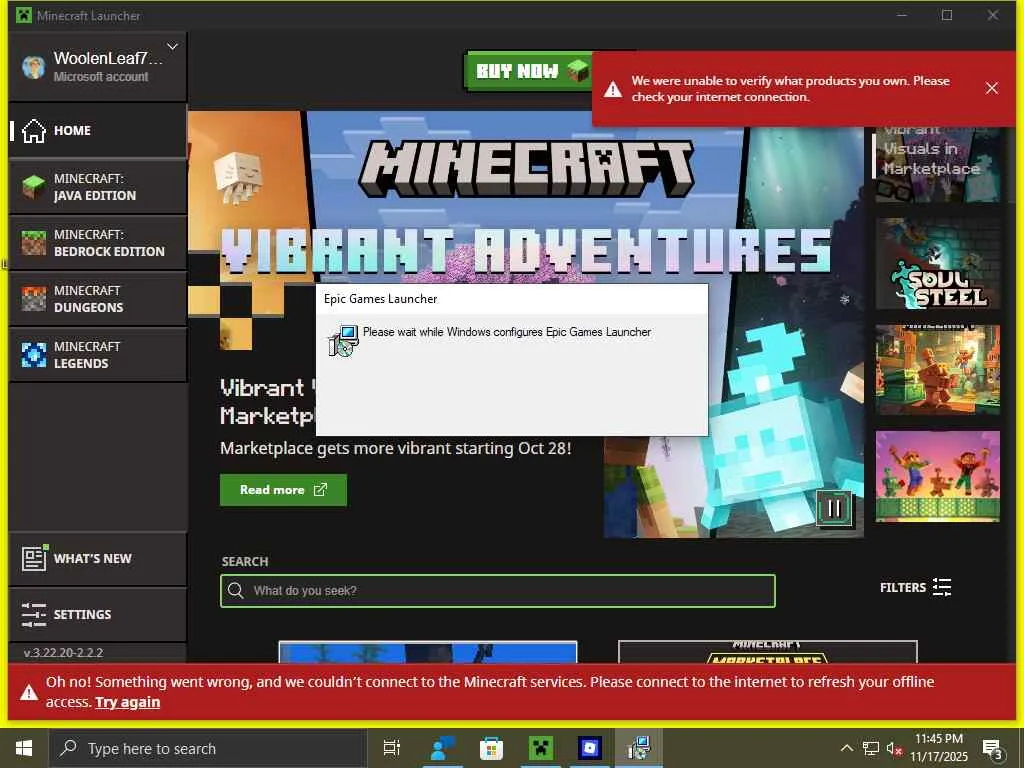Open Minecraft Dungeons page

[98, 299]
